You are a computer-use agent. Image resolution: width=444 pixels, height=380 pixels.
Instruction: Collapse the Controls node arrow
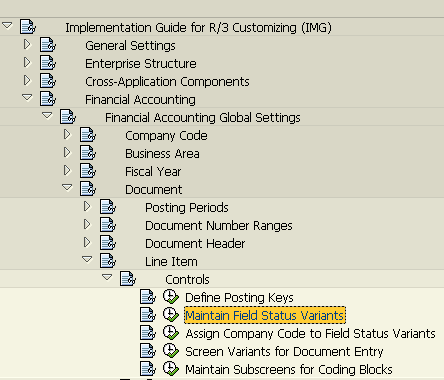(x=107, y=277)
